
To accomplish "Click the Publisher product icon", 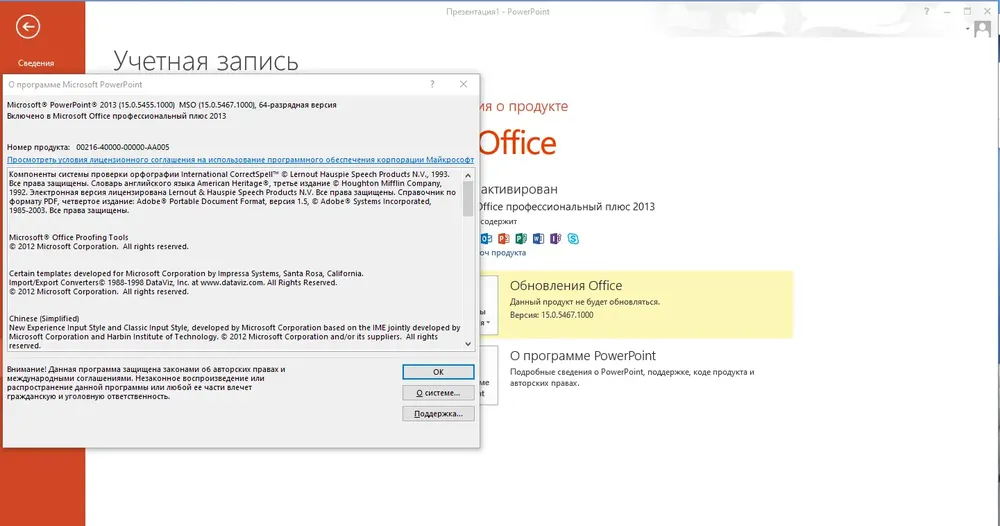I will [x=521, y=238].
